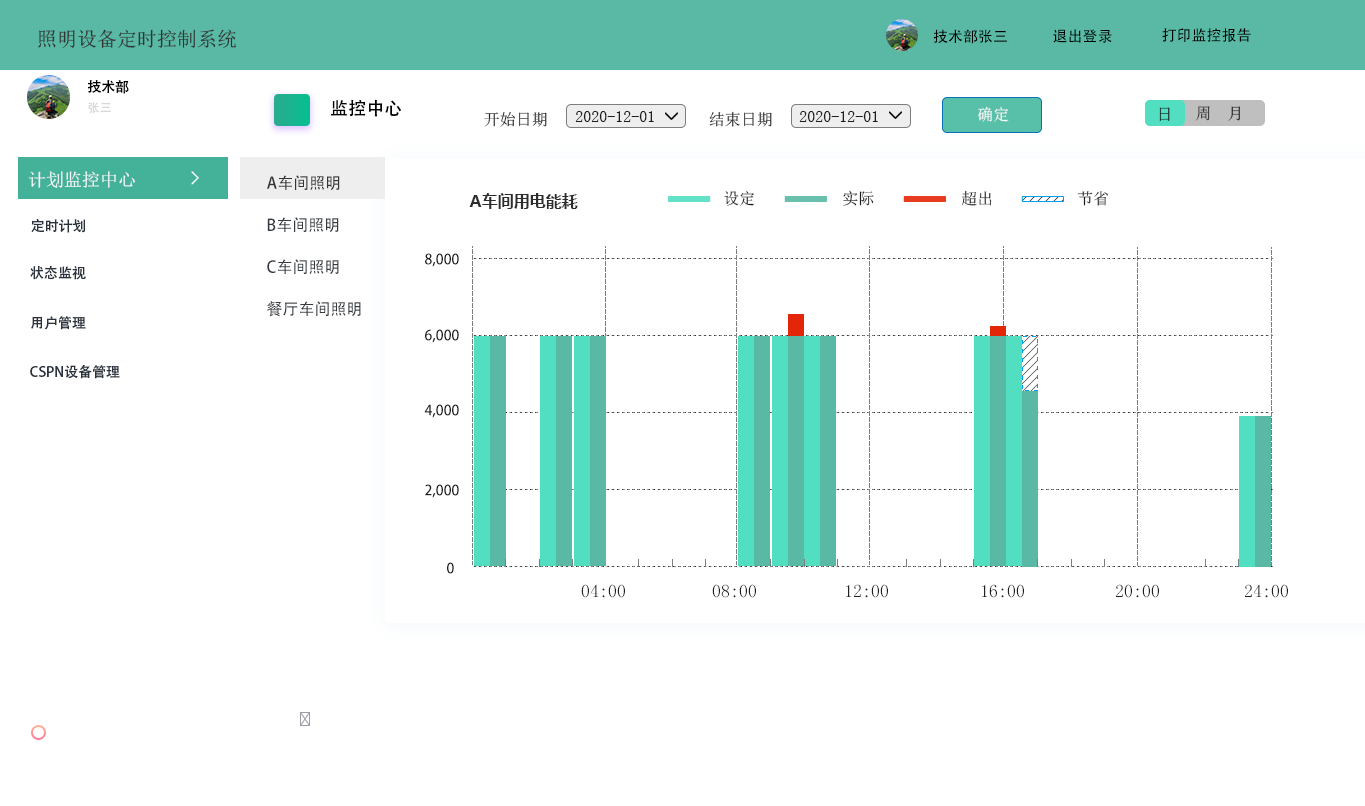Click the 确定 confirm button

click(x=992, y=115)
